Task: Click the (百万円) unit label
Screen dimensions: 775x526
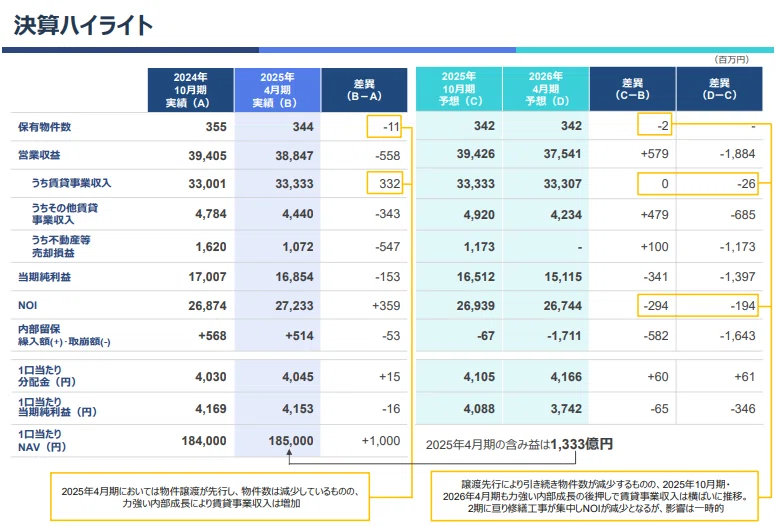Action: (732, 60)
